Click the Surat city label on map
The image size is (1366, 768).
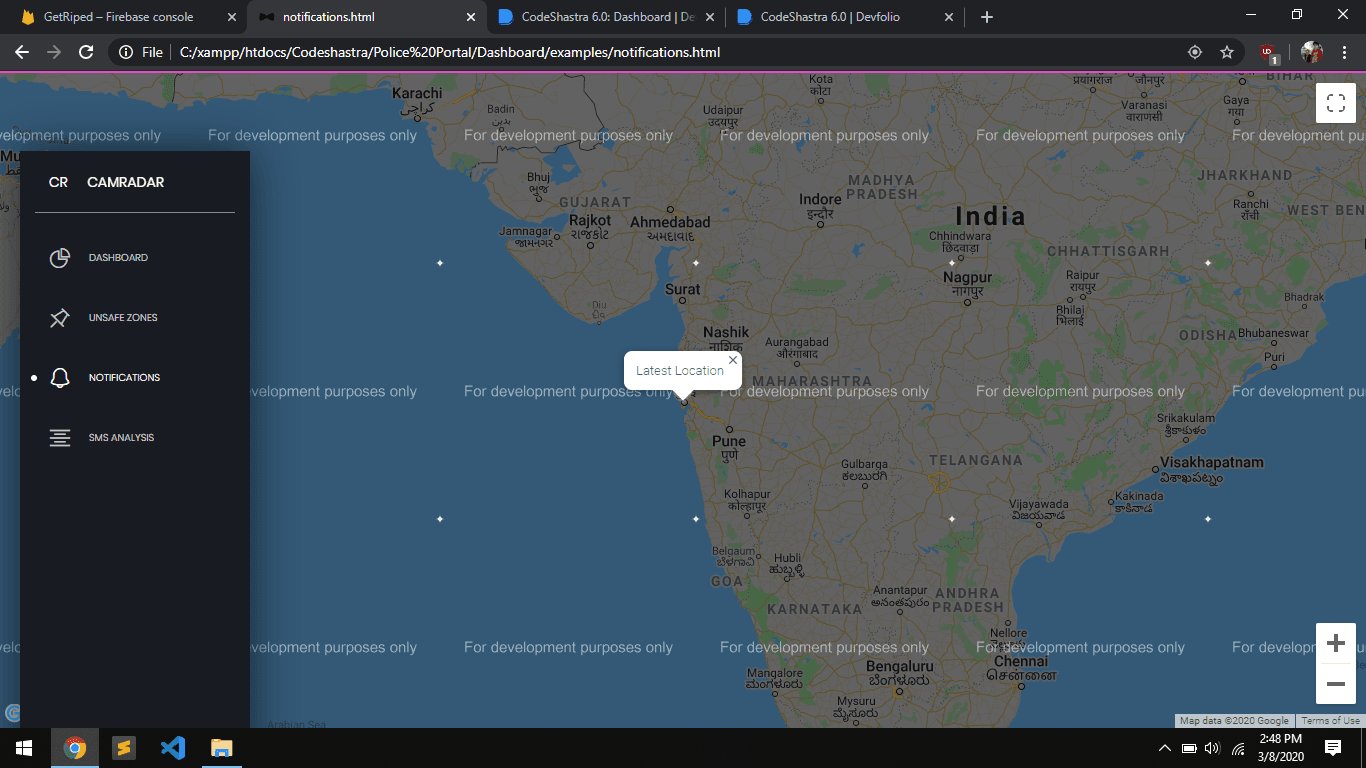pos(683,289)
